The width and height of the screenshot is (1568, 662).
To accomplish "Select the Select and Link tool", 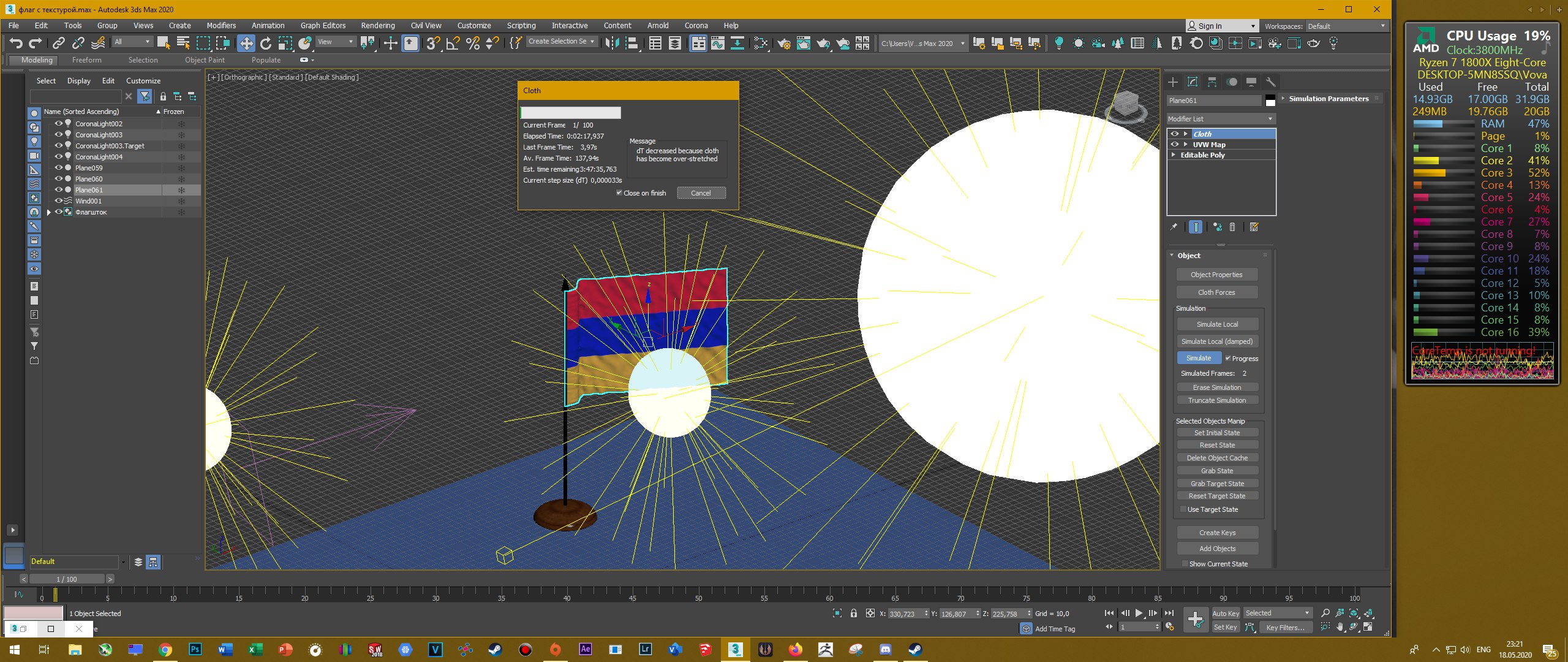I will (x=59, y=43).
